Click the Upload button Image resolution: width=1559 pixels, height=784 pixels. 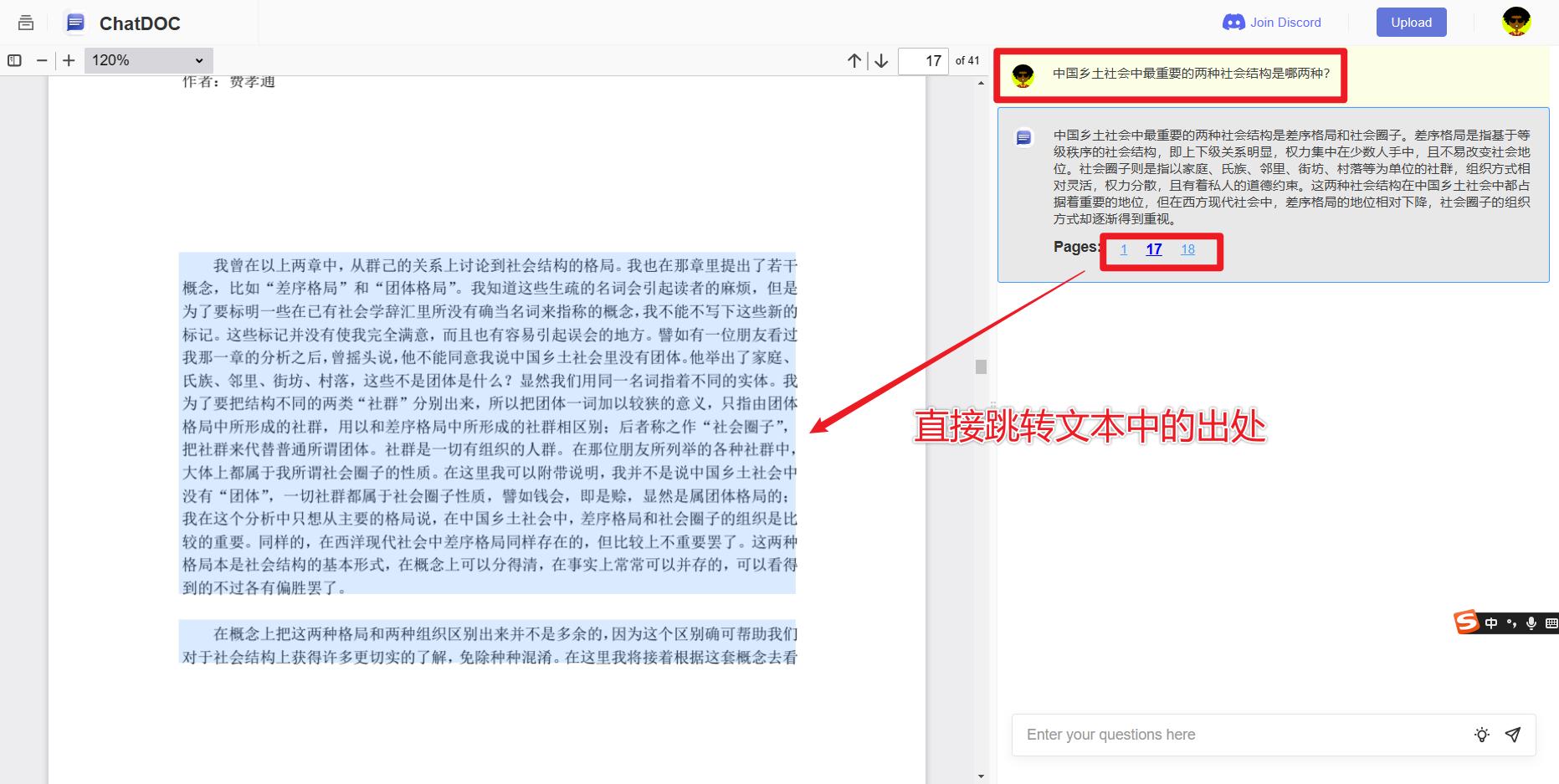pos(1411,22)
